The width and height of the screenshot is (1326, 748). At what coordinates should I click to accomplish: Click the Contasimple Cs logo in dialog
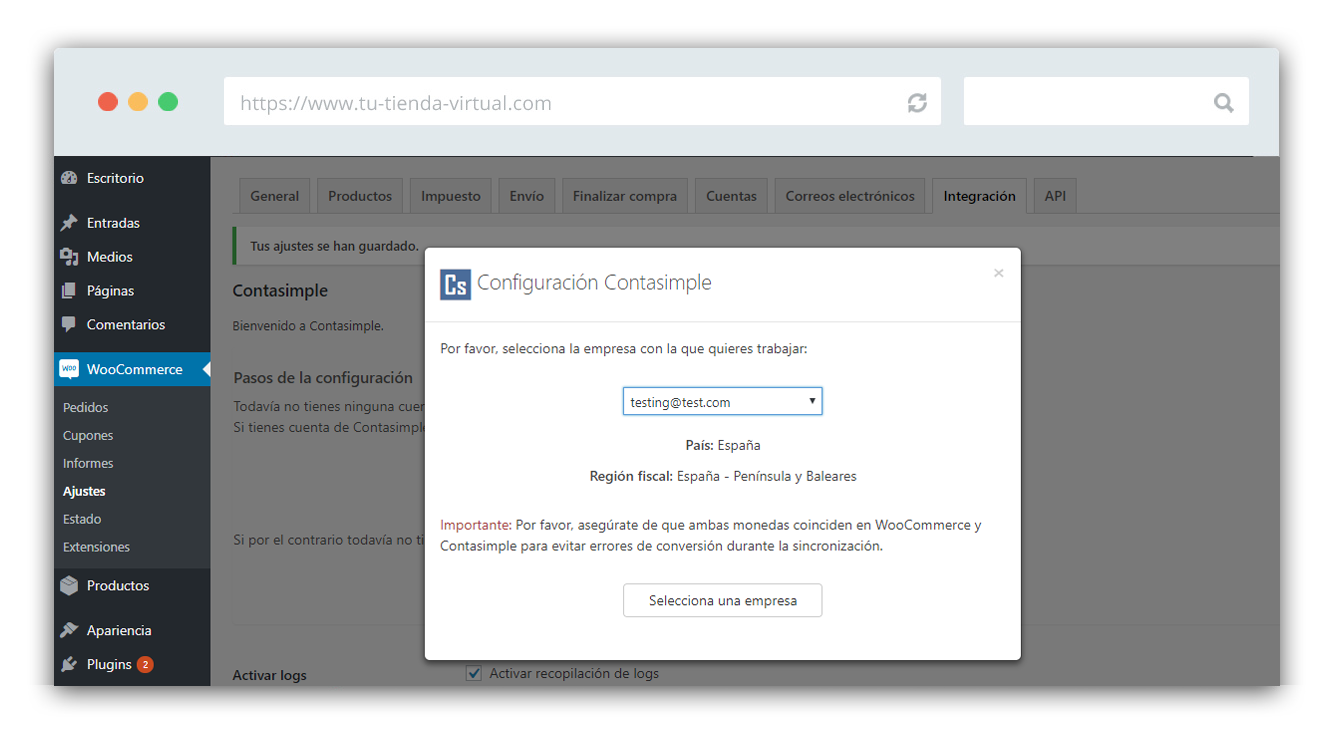point(455,284)
